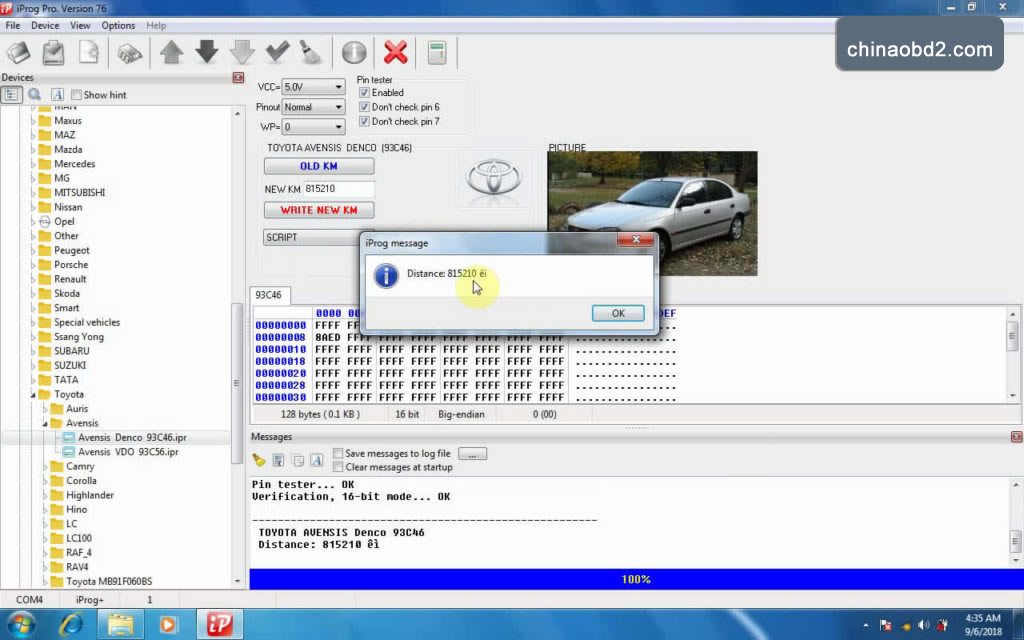Click the page-with-gear script toolbar icon
Image resolution: width=1024 pixels, height=640 pixels.
(89, 53)
